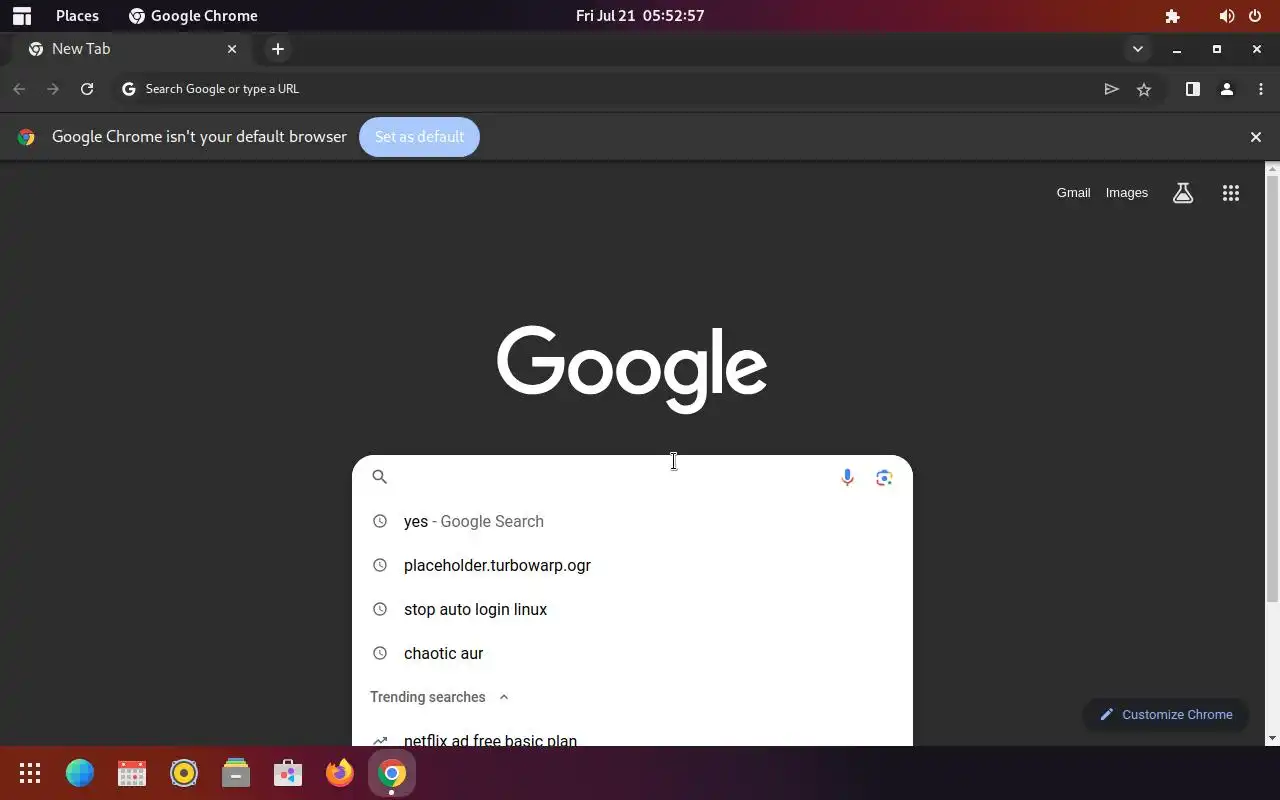Open the activities overview icon at top-left
This screenshot has width=1280, height=800.
[x=22, y=16]
